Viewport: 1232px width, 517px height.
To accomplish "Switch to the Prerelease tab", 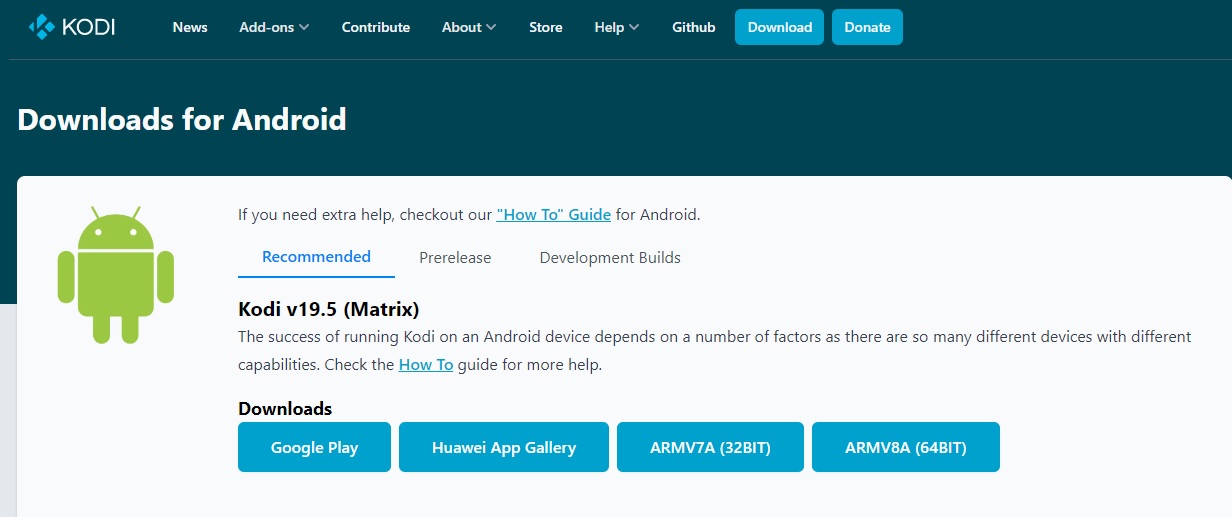I will tap(455, 258).
